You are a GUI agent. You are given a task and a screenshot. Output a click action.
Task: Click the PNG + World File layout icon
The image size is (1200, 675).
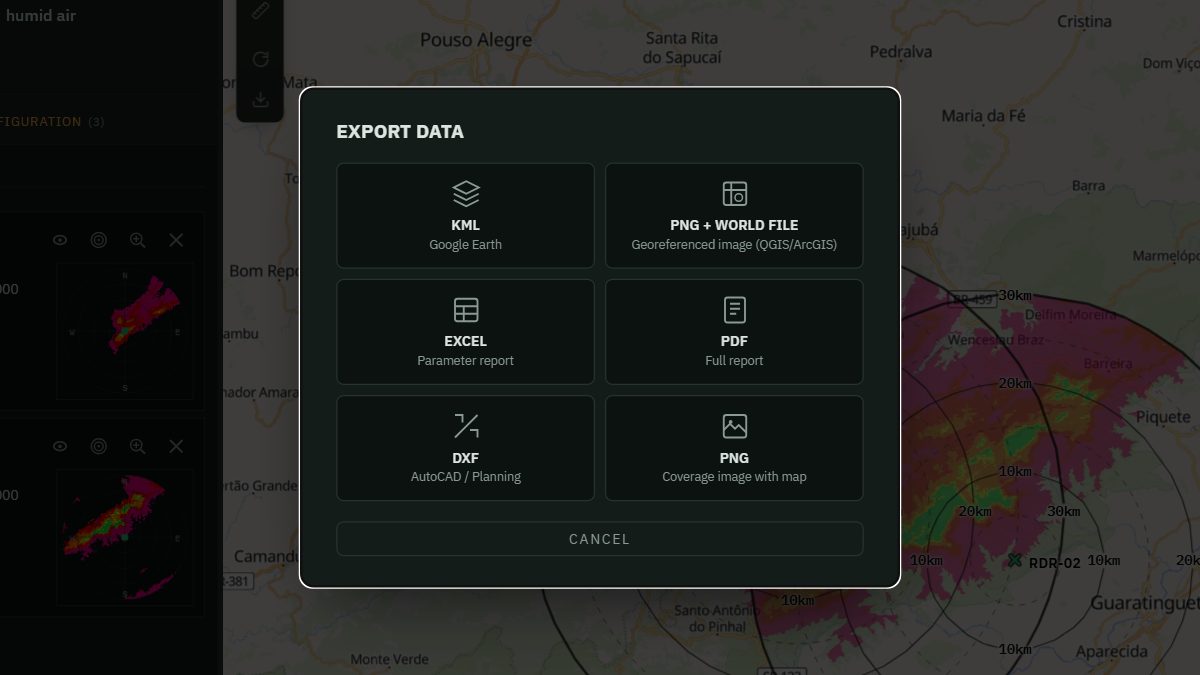735,194
